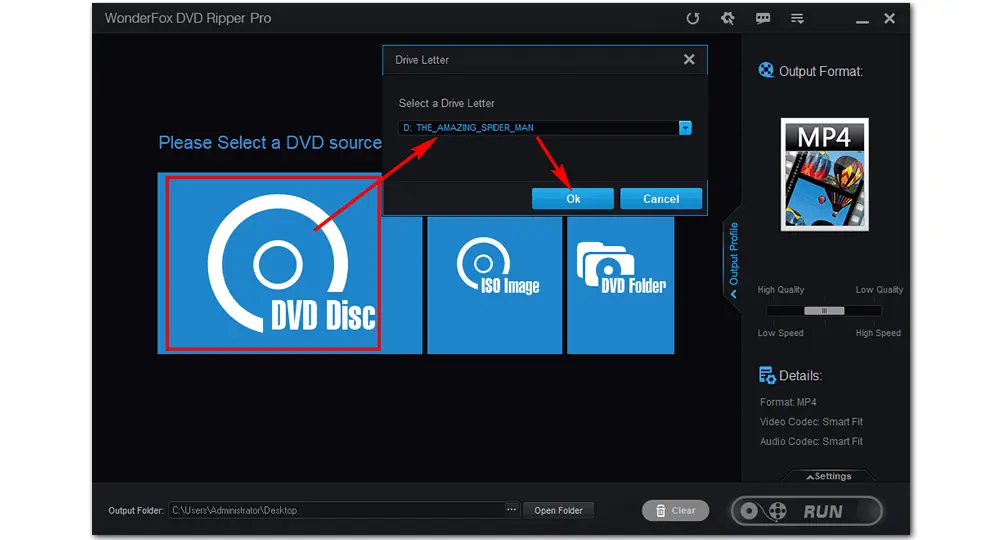Click the Video Codec: Smart Fit text
Screen dimensions: 1000x540
[x=811, y=422]
